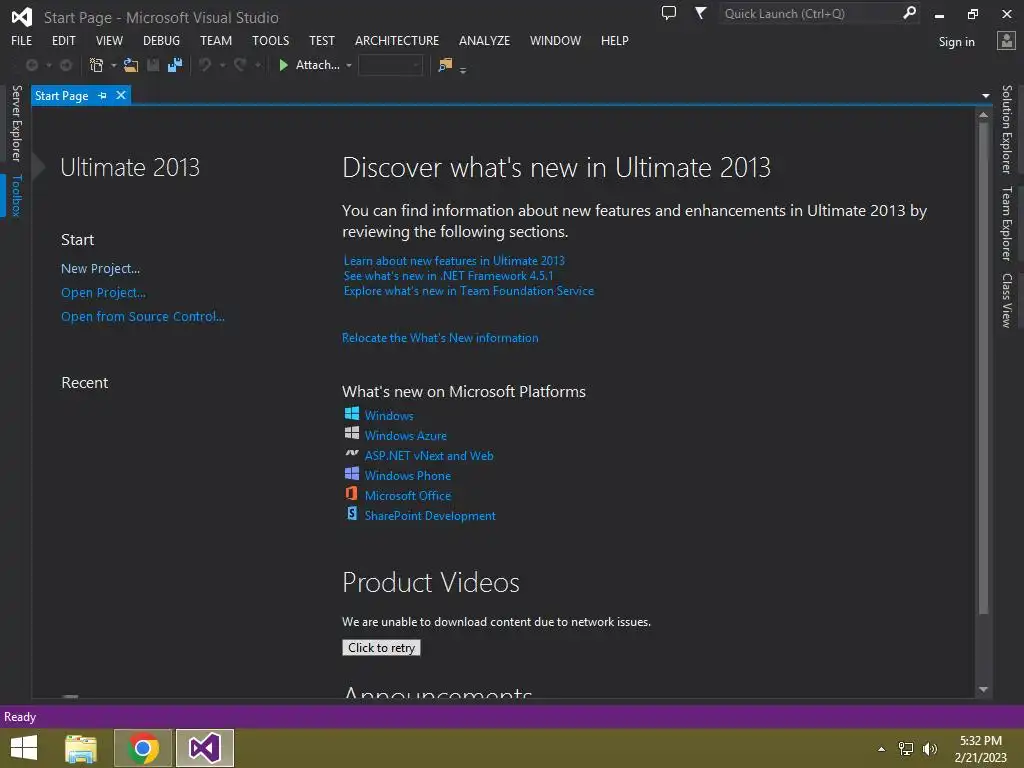Open File Explorer from the taskbar
Screen dimensions: 1024x768
click(81, 748)
